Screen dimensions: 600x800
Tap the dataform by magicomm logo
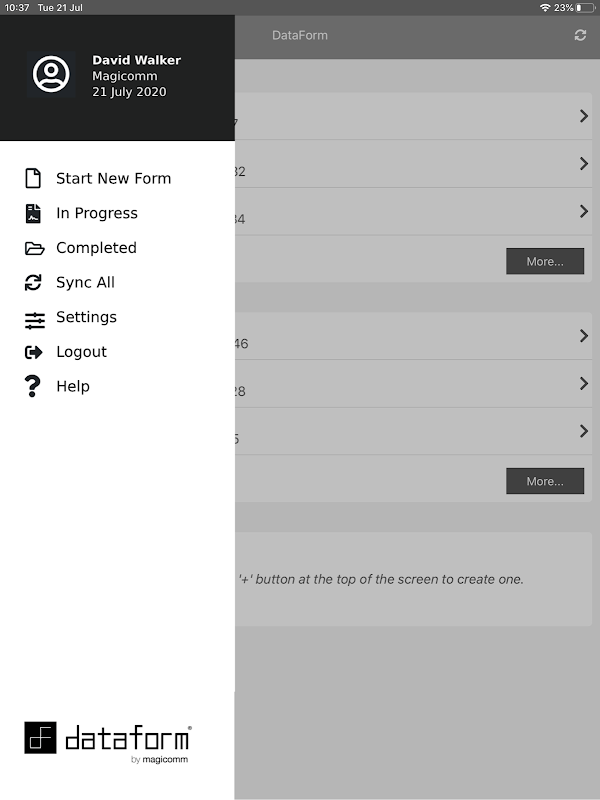pos(107,742)
